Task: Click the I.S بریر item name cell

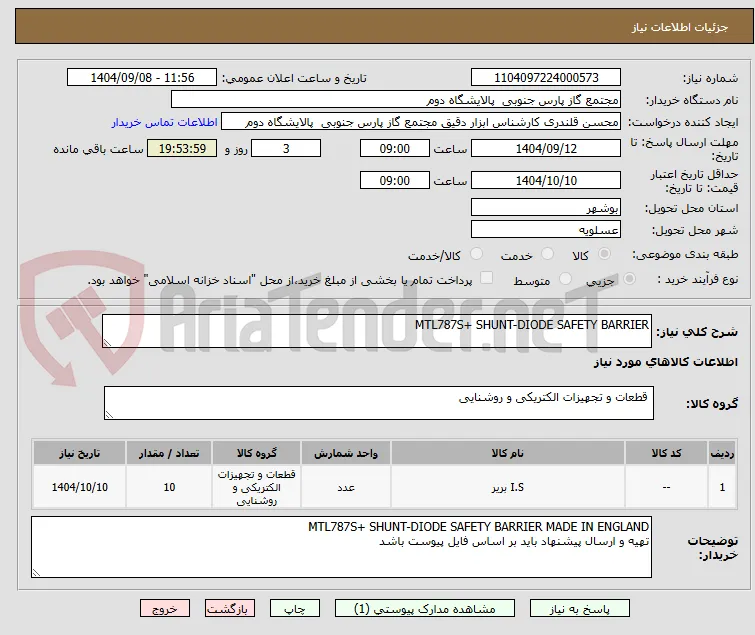Action: 508,487
